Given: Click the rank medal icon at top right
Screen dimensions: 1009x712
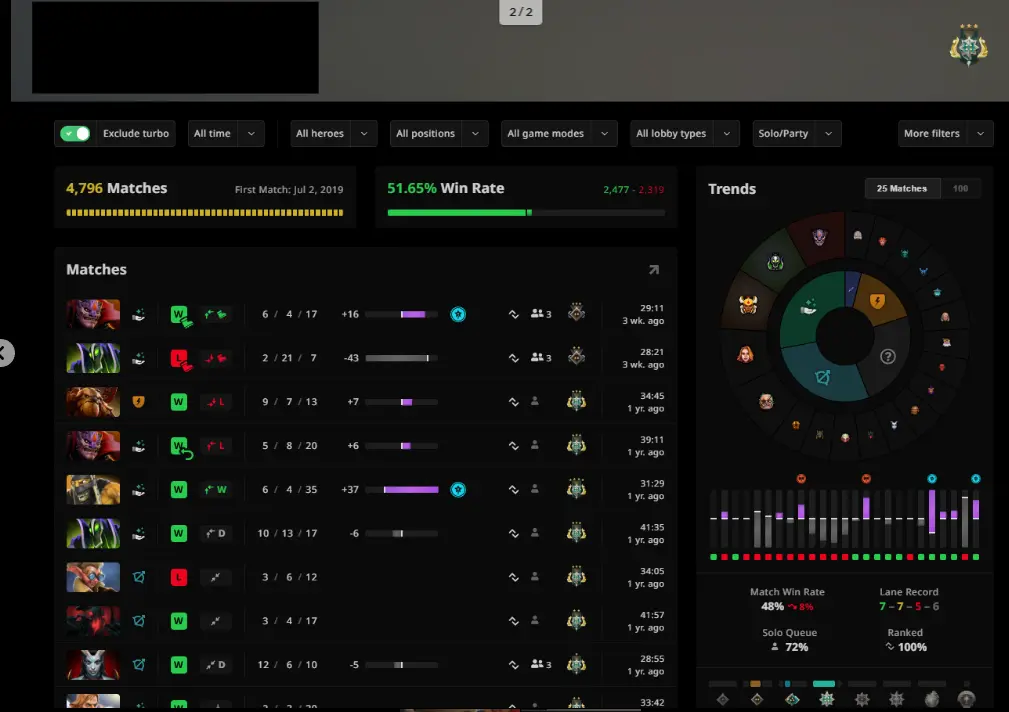Looking at the screenshot, I should 967,45.
